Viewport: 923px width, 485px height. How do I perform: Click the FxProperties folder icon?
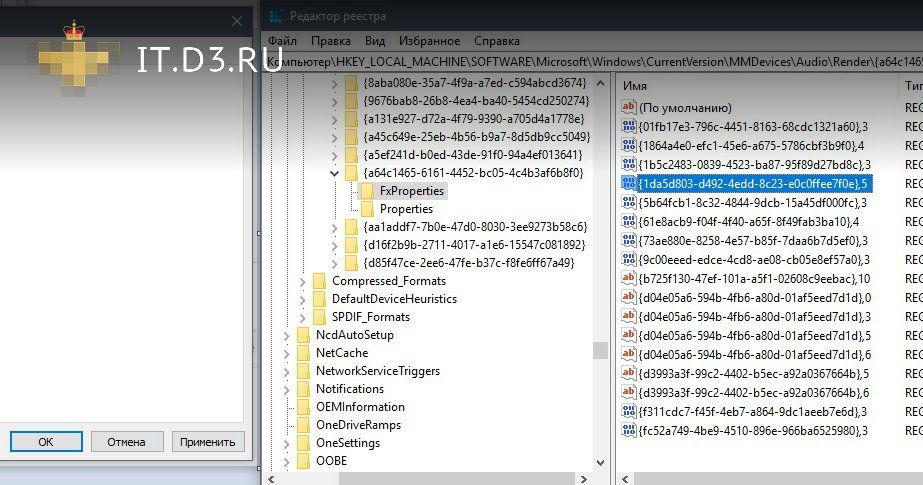click(x=367, y=190)
